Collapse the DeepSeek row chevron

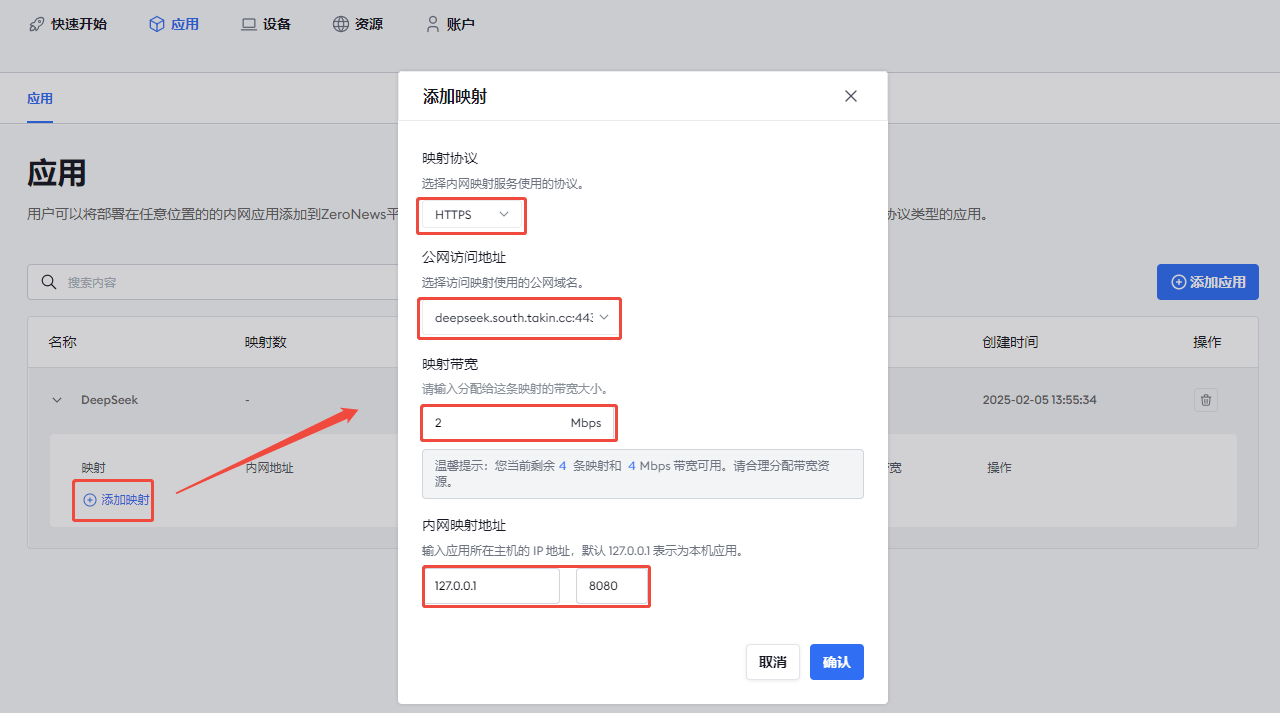point(57,400)
